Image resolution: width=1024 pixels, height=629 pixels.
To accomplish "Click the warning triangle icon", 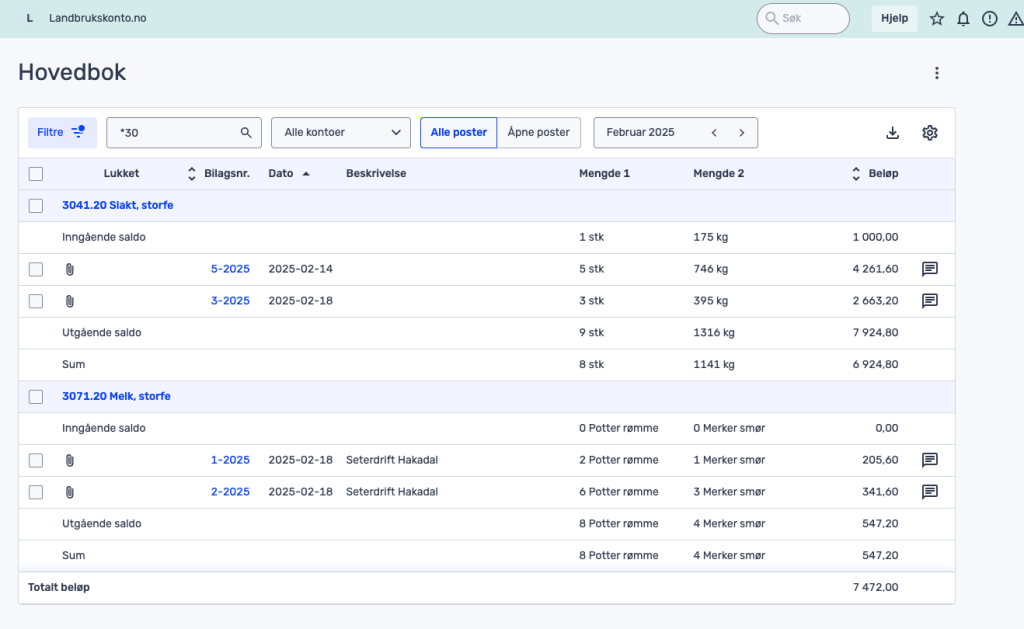I will pyautogui.click(x=1015, y=19).
